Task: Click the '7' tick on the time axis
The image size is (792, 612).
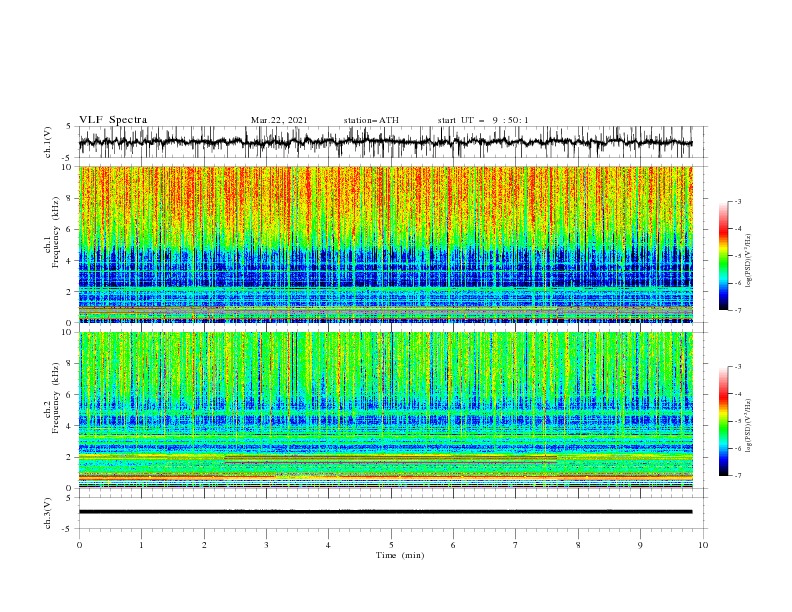Action: tap(516, 545)
